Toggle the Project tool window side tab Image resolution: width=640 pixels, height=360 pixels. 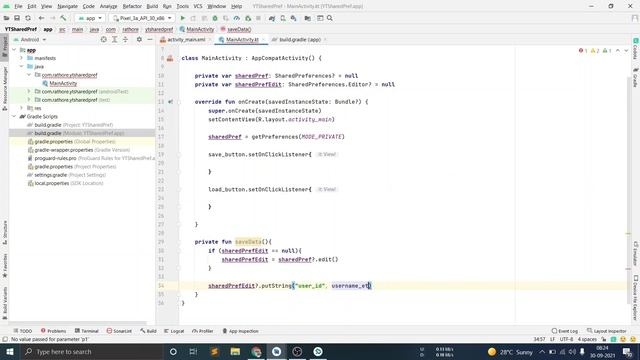point(4,47)
